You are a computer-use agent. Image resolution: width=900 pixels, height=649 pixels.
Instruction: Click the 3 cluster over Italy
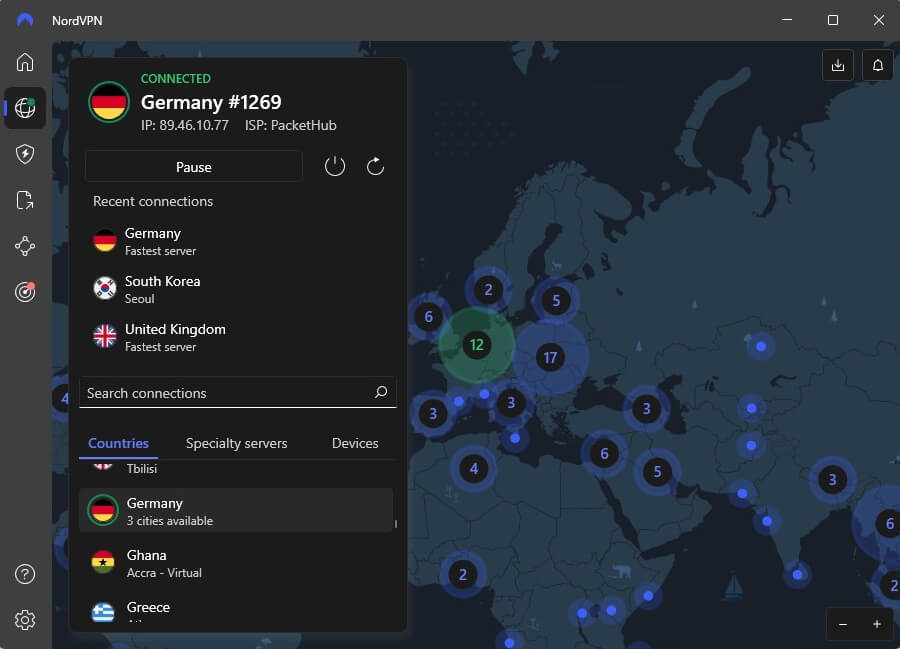pos(511,403)
